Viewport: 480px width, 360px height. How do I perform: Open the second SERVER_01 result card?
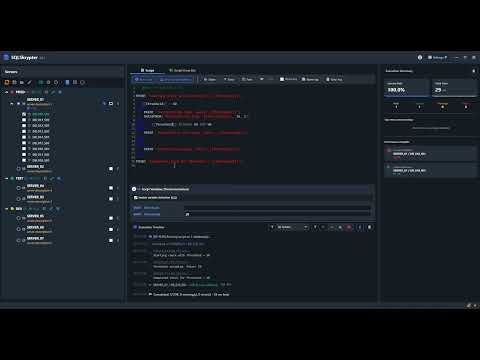click(x=431, y=170)
